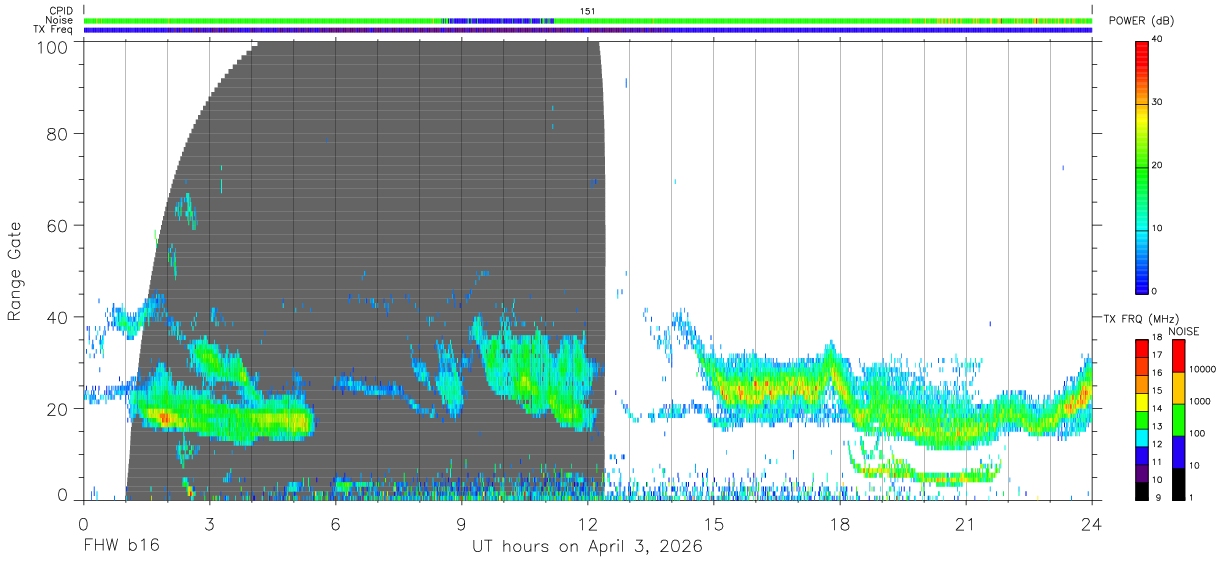The image size is (1228, 567).
Task: Click the Range Gate axis title
Action: [15, 270]
